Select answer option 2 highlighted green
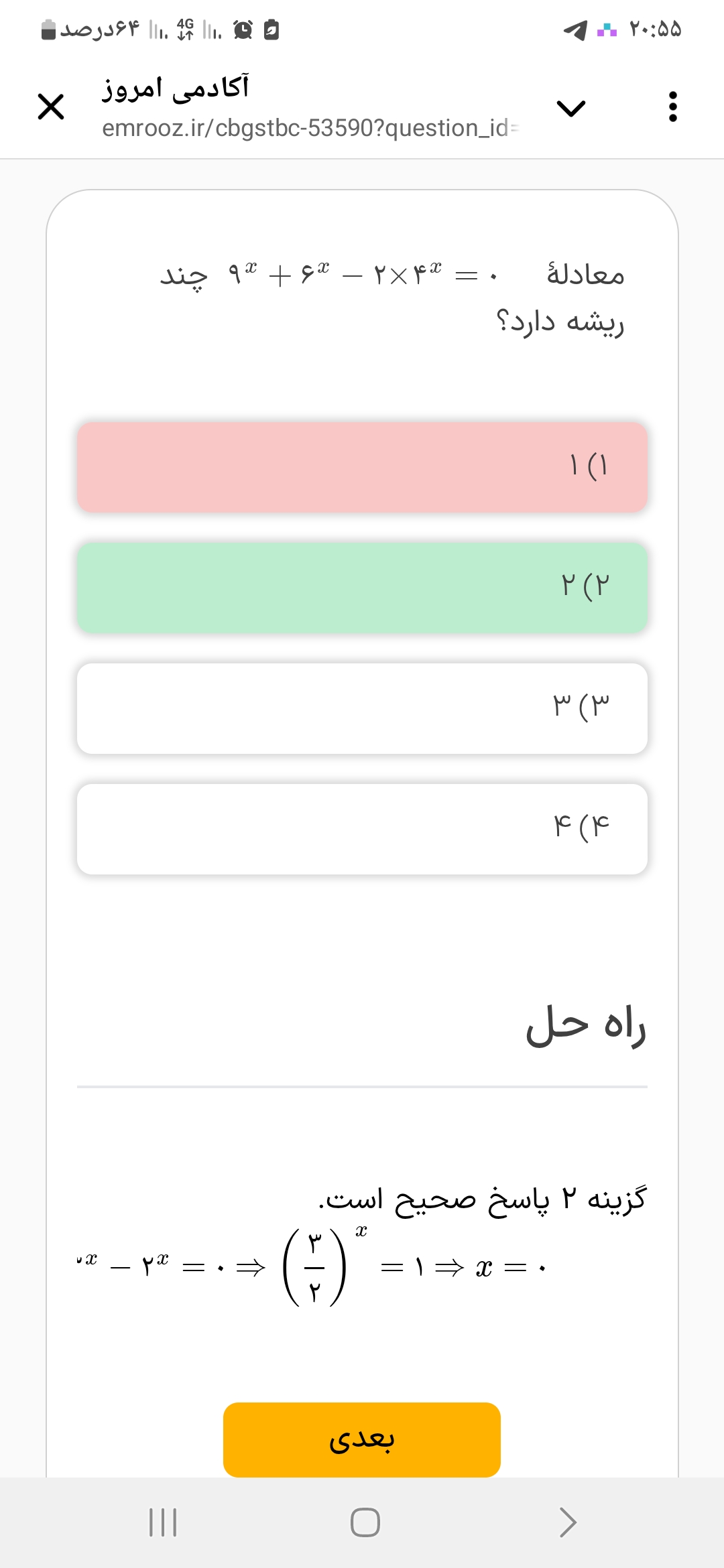Image resolution: width=724 pixels, height=1568 pixels. tap(362, 588)
